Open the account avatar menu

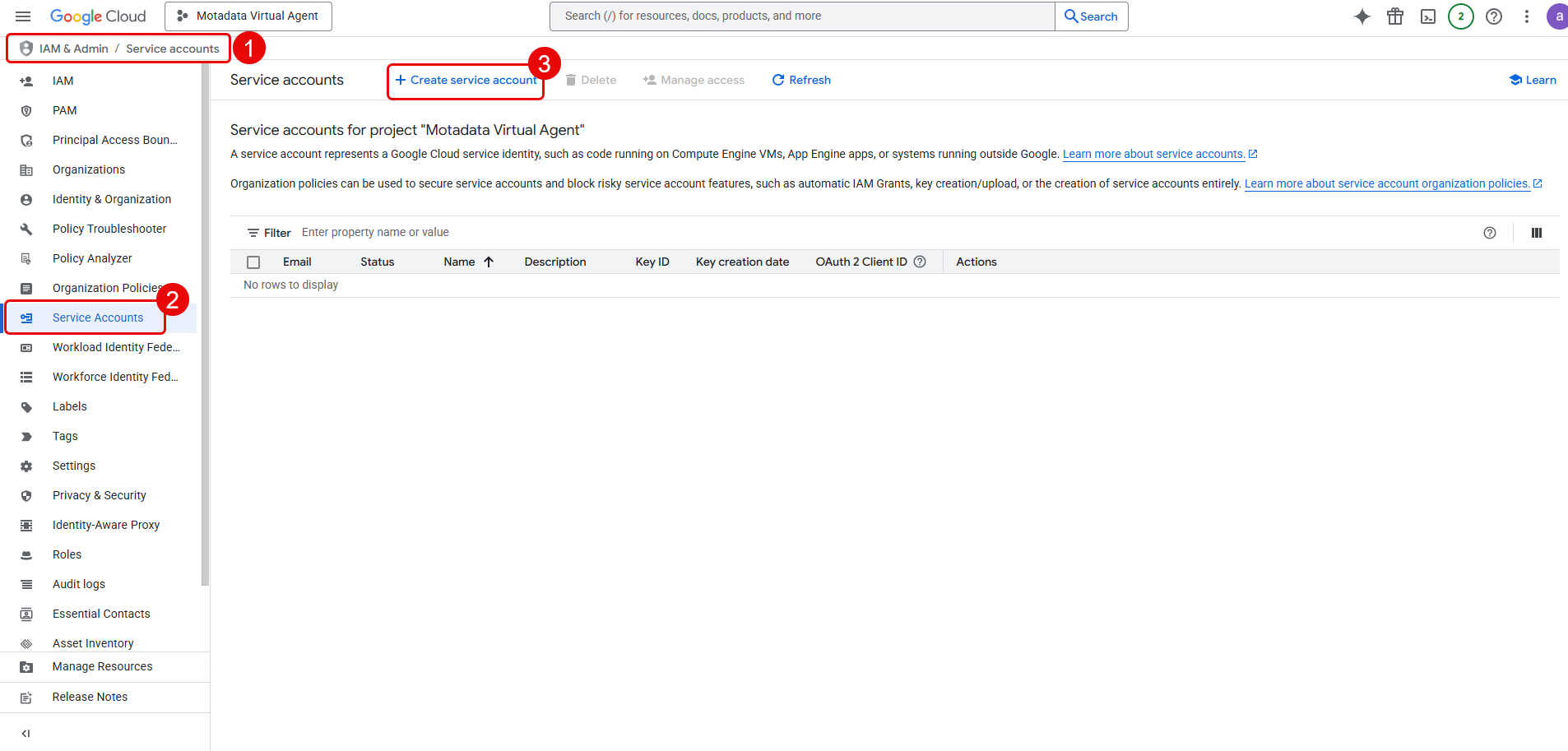click(x=1557, y=16)
